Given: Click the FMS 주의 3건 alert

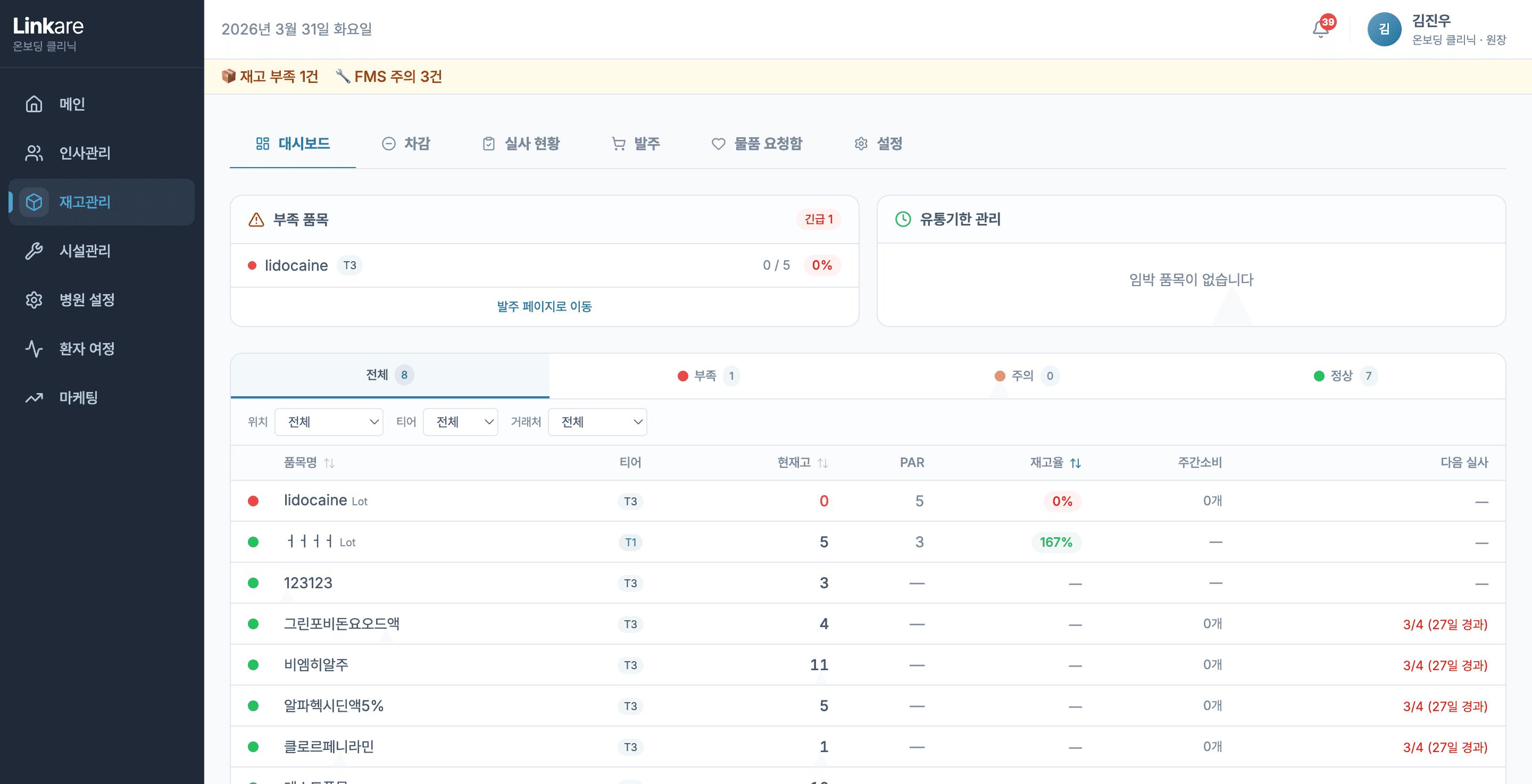Looking at the screenshot, I should 388,76.
